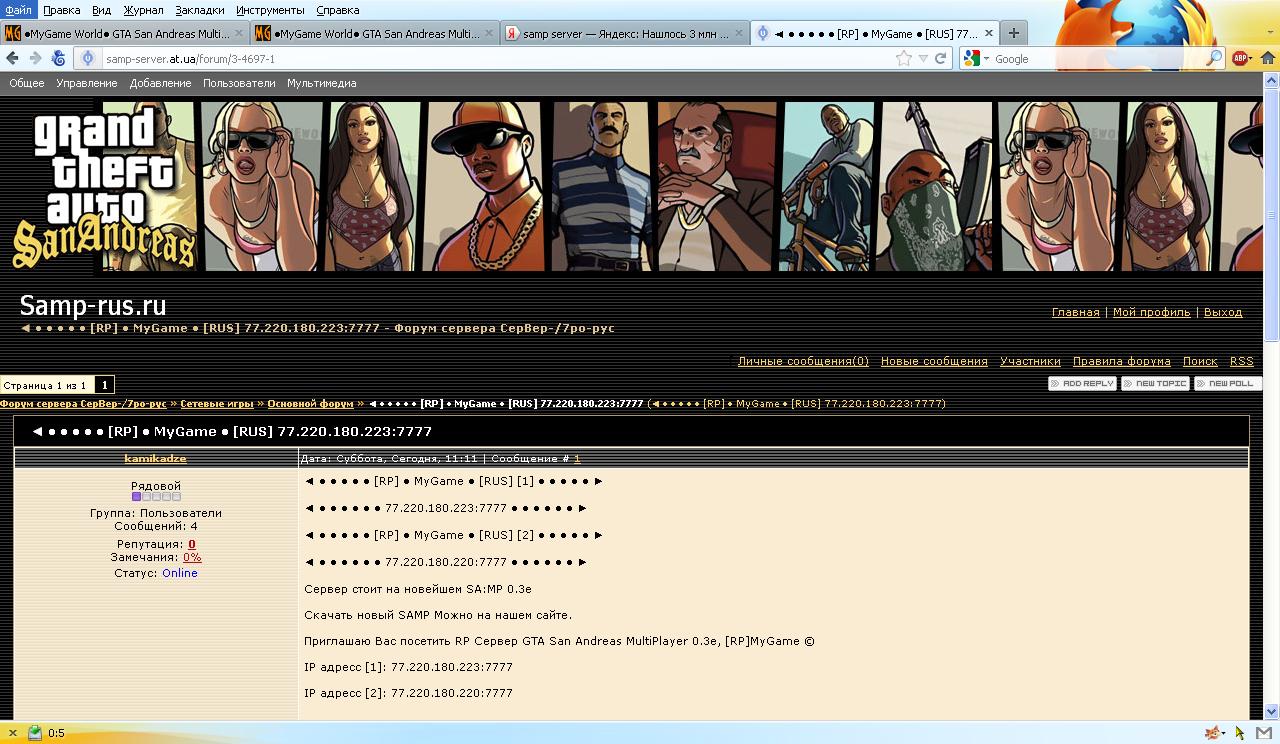Open the Участники link
Screen dimensions: 1280x744
(1030, 361)
